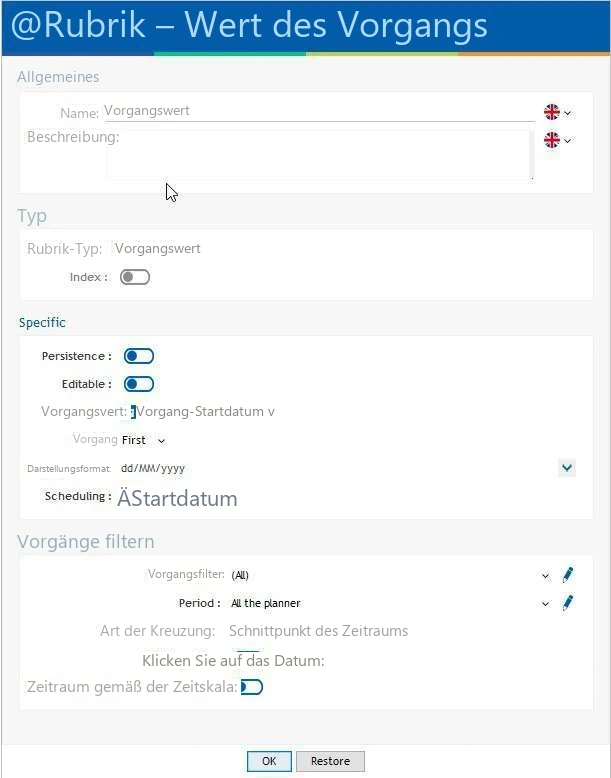This screenshot has width=611, height=778.
Task: Open the Darstellungsformat dropdown arrow
Action: tap(567, 467)
